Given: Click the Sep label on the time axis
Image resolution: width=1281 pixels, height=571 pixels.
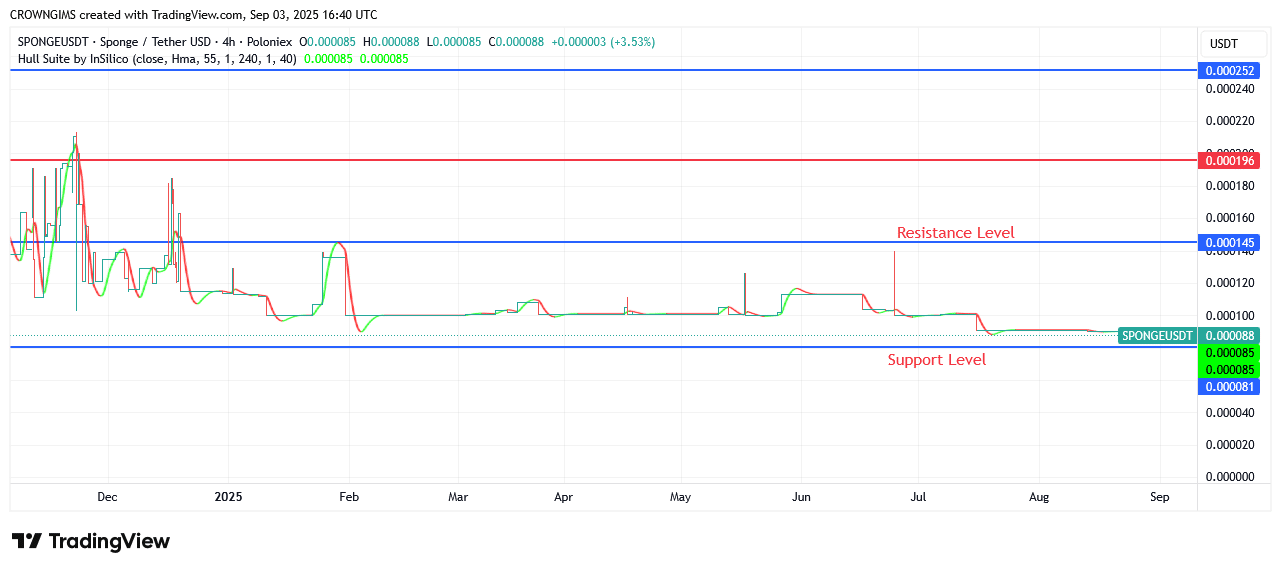Looking at the screenshot, I should coord(1160,497).
